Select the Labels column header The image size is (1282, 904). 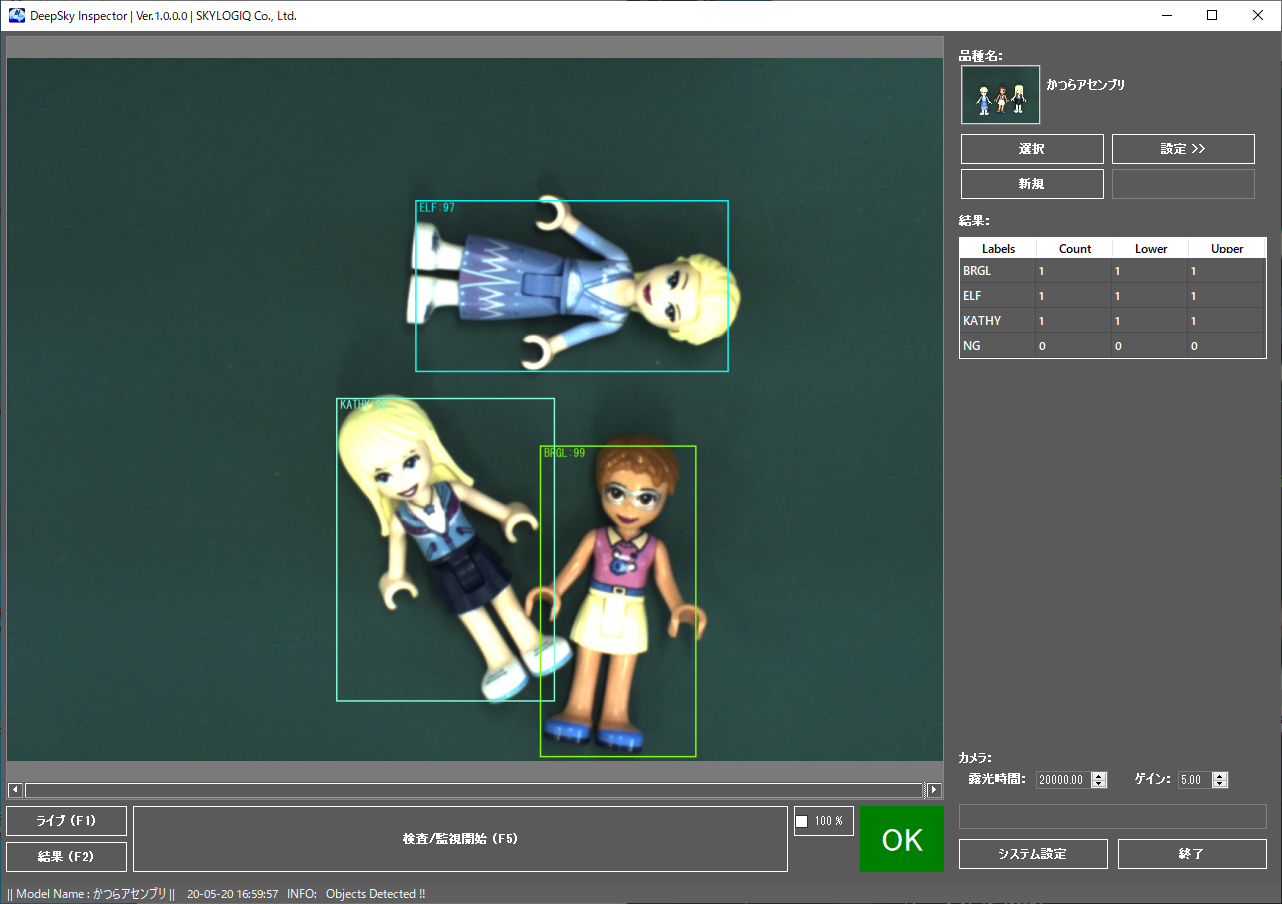click(x=998, y=248)
